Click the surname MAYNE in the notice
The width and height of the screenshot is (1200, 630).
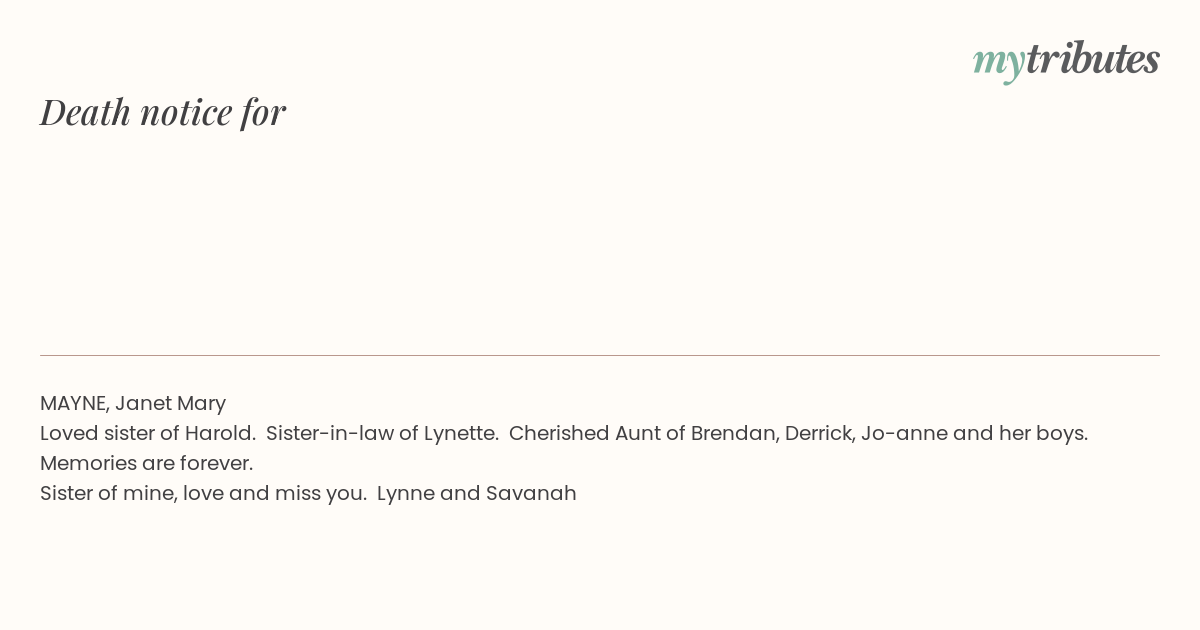(x=74, y=404)
